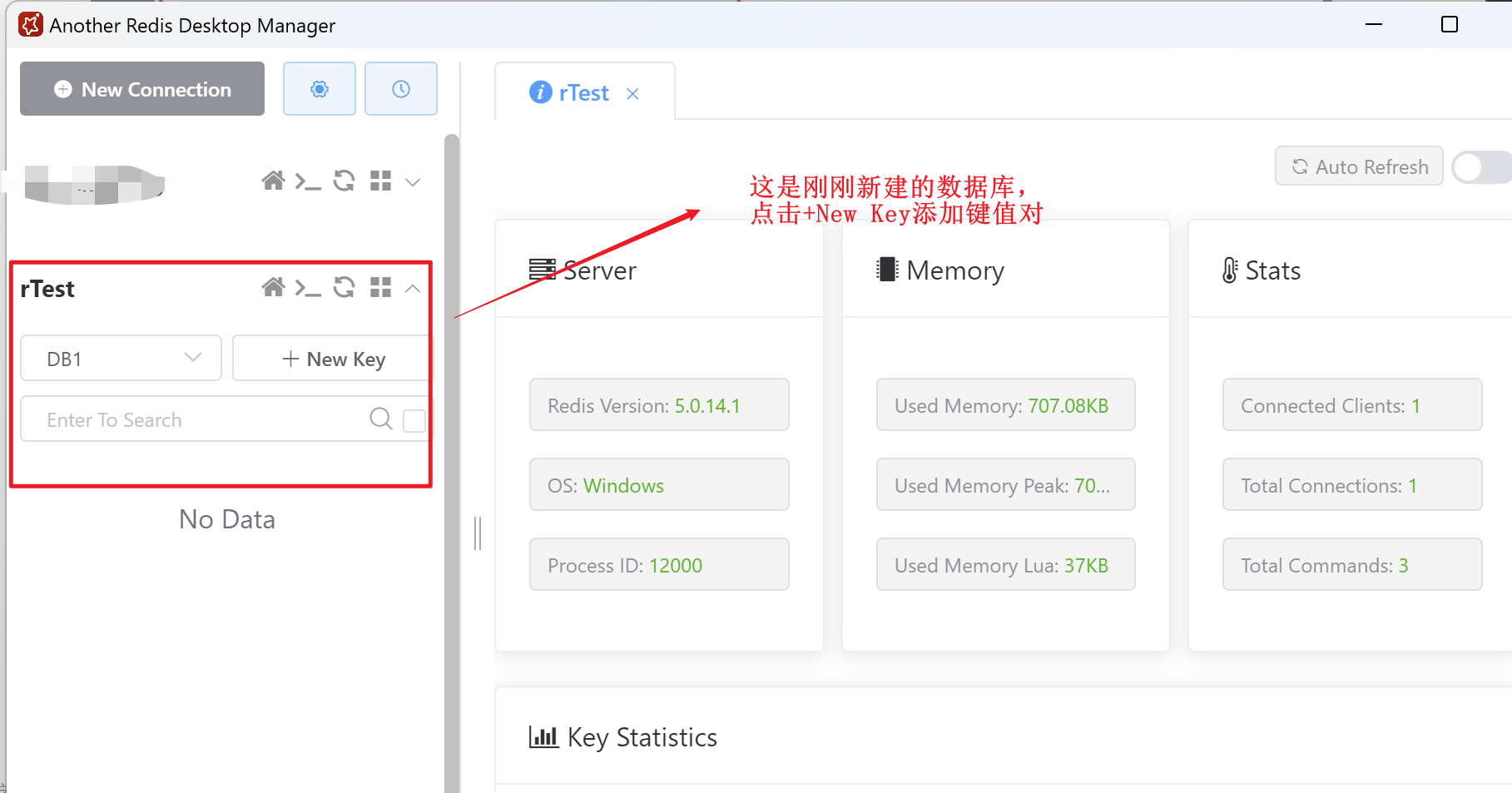Tick the exact search checkbox
The image size is (1512, 793).
pyautogui.click(x=414, y=420)
